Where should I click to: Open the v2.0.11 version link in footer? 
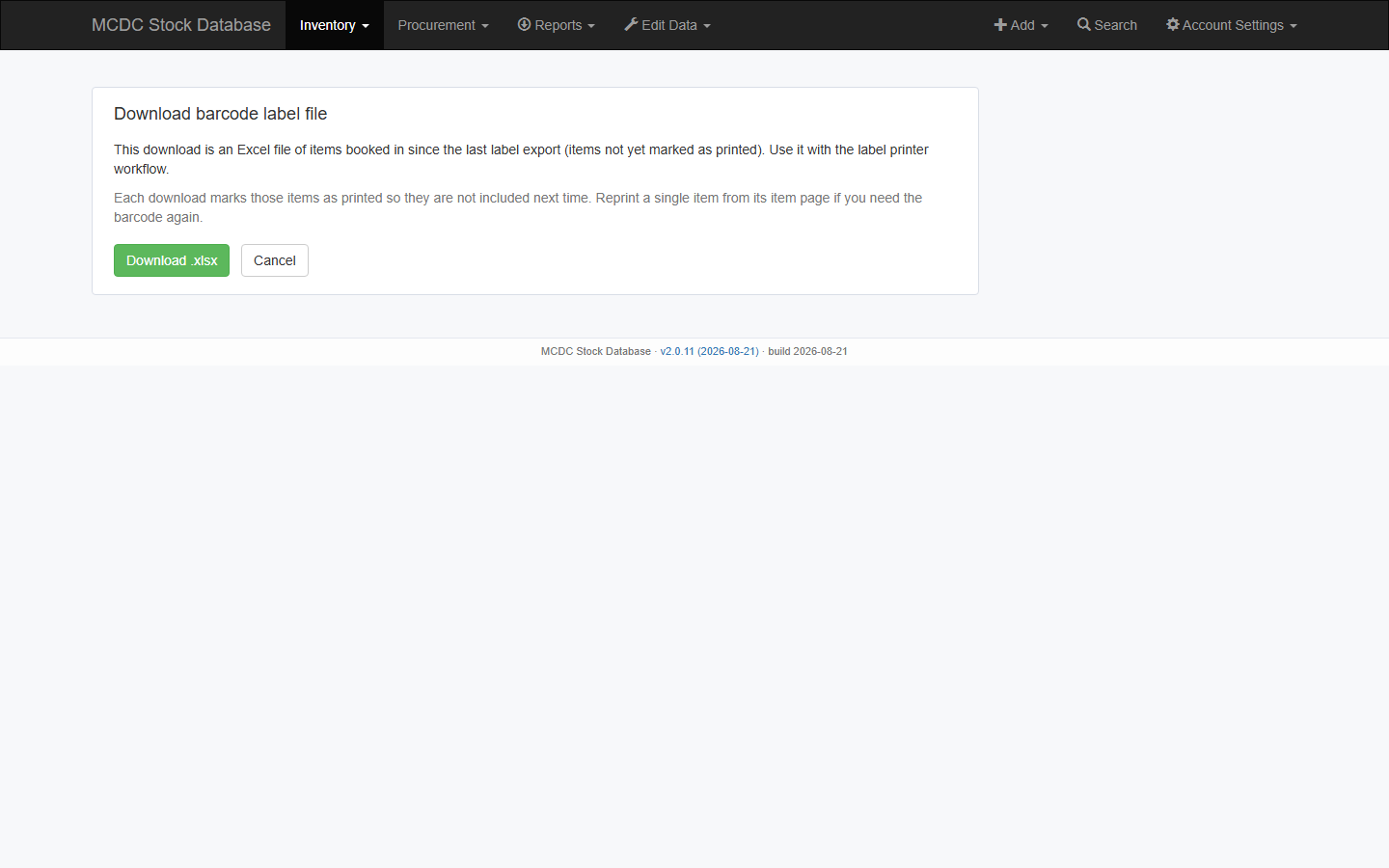(x=709, y=351)
